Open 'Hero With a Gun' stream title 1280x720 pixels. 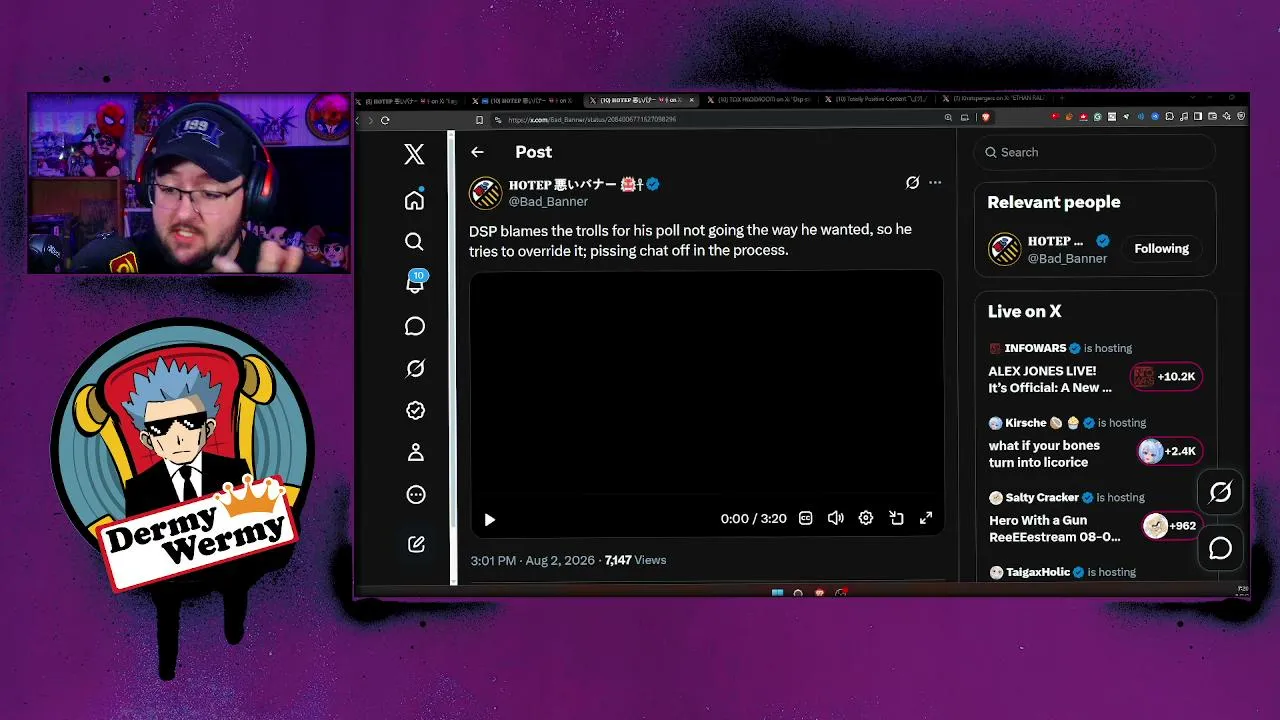[x=1054, y=528]
